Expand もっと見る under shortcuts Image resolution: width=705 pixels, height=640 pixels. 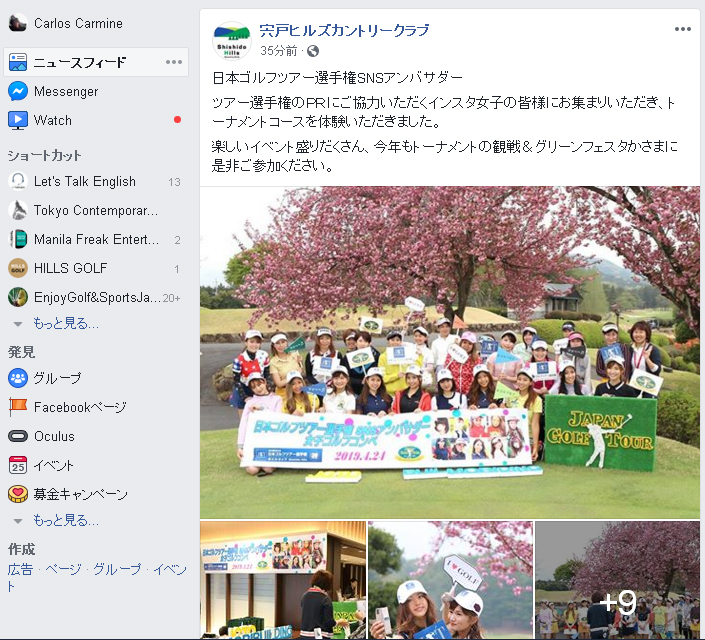tap(66, 323)
